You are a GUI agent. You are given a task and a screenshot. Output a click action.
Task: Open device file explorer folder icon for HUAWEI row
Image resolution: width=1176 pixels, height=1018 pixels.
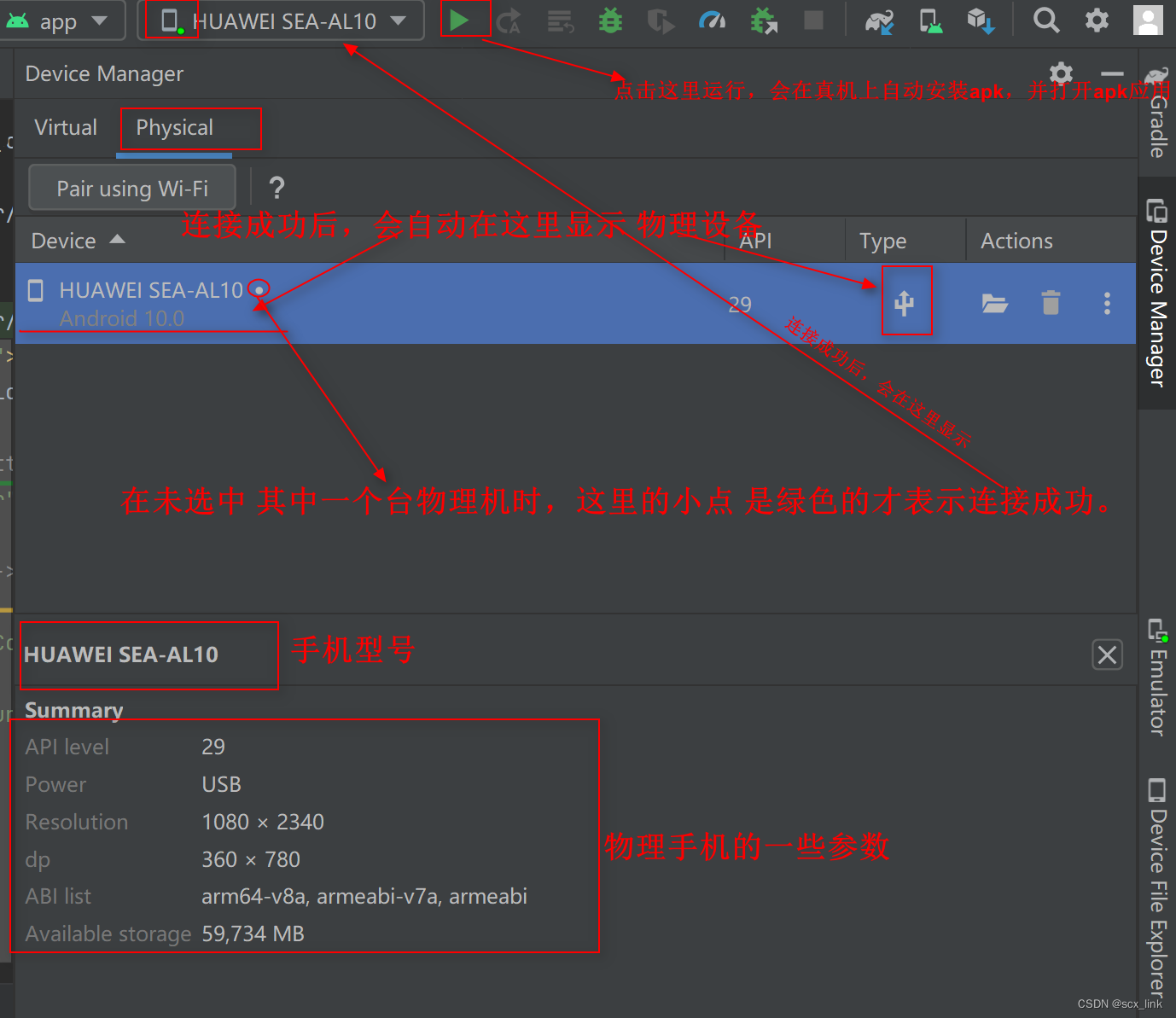coord(995,303)
